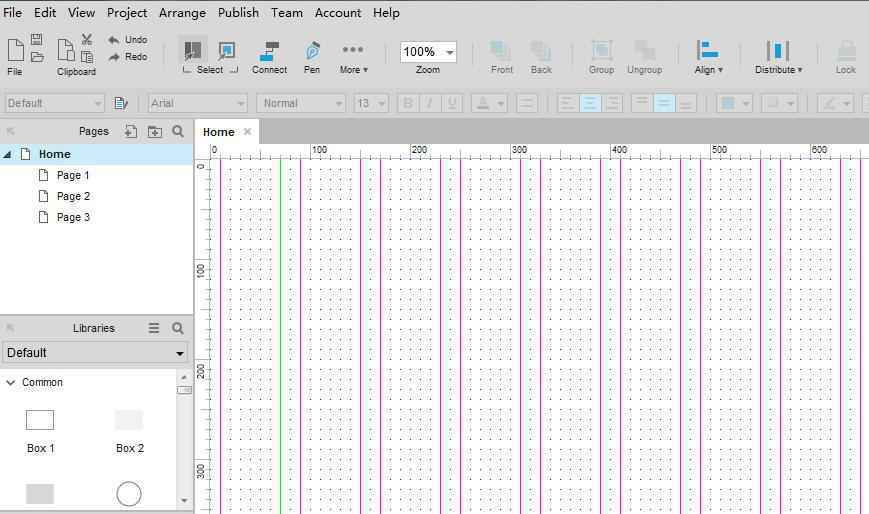Viewport: 869px width, 514px height.
Task: Align text right
Action: (612, 103)
